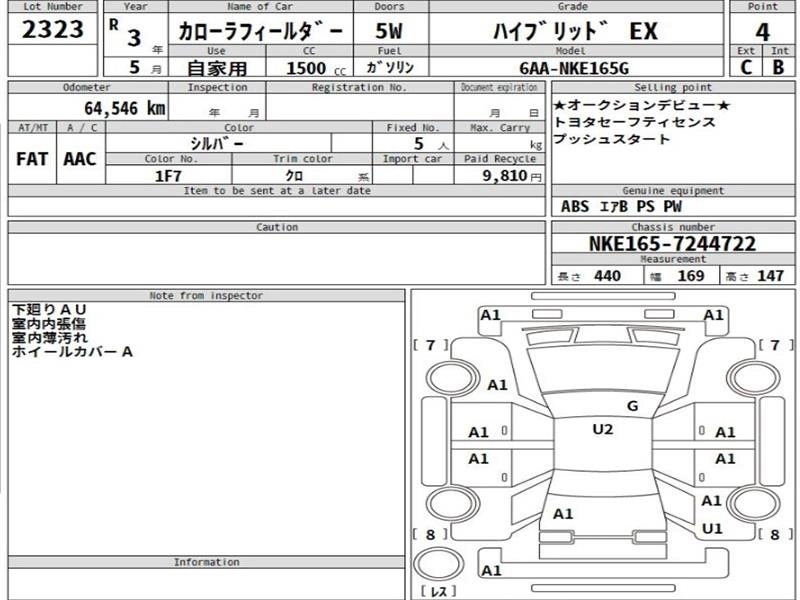800x600 pixels.
Task: Click selling point トヨタセーフティセンス
Action: pyautogui.click(x=634, y=122)
